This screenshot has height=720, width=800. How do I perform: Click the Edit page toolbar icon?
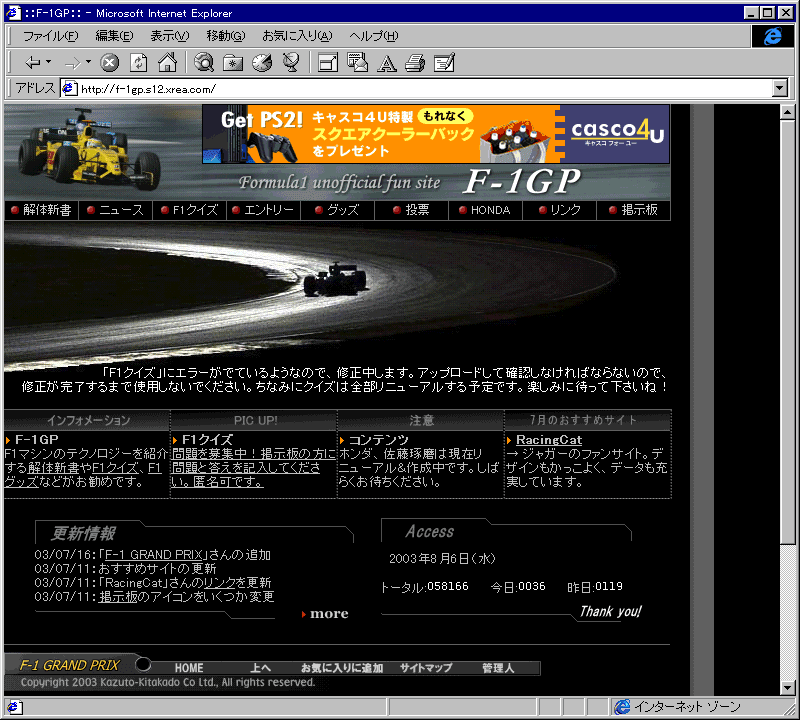tap(444, 63)
